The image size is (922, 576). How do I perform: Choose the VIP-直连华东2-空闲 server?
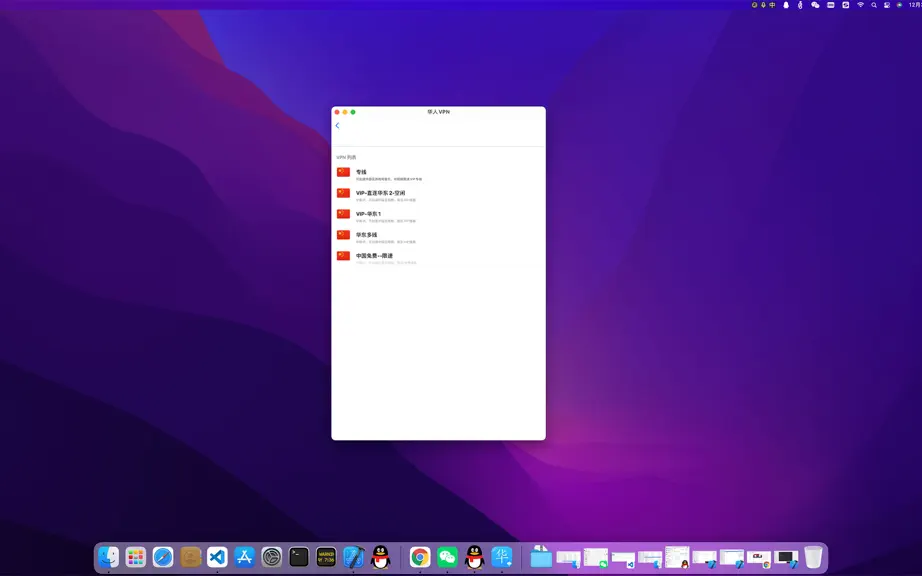pos(438,196)
